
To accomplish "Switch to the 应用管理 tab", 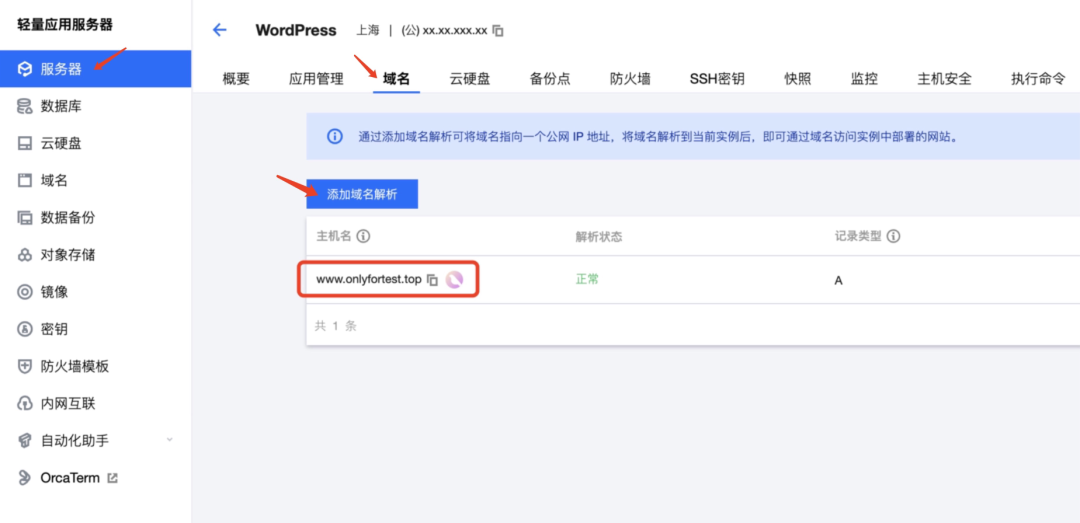I will tap(316, 79).
